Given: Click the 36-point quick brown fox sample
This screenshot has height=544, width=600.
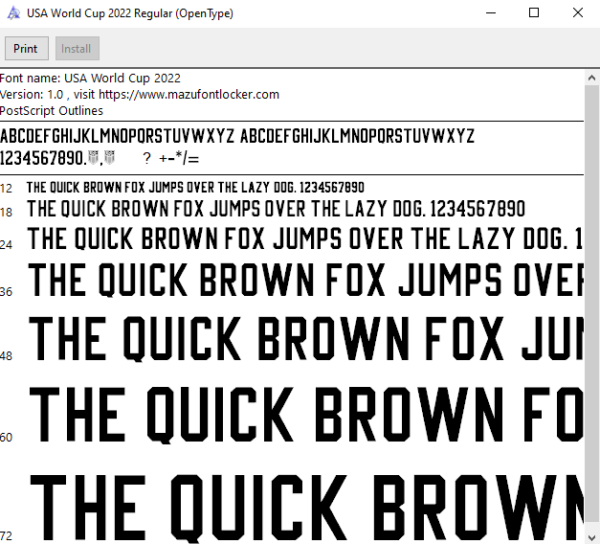Looking at the screenshot, I should (306, 280).
